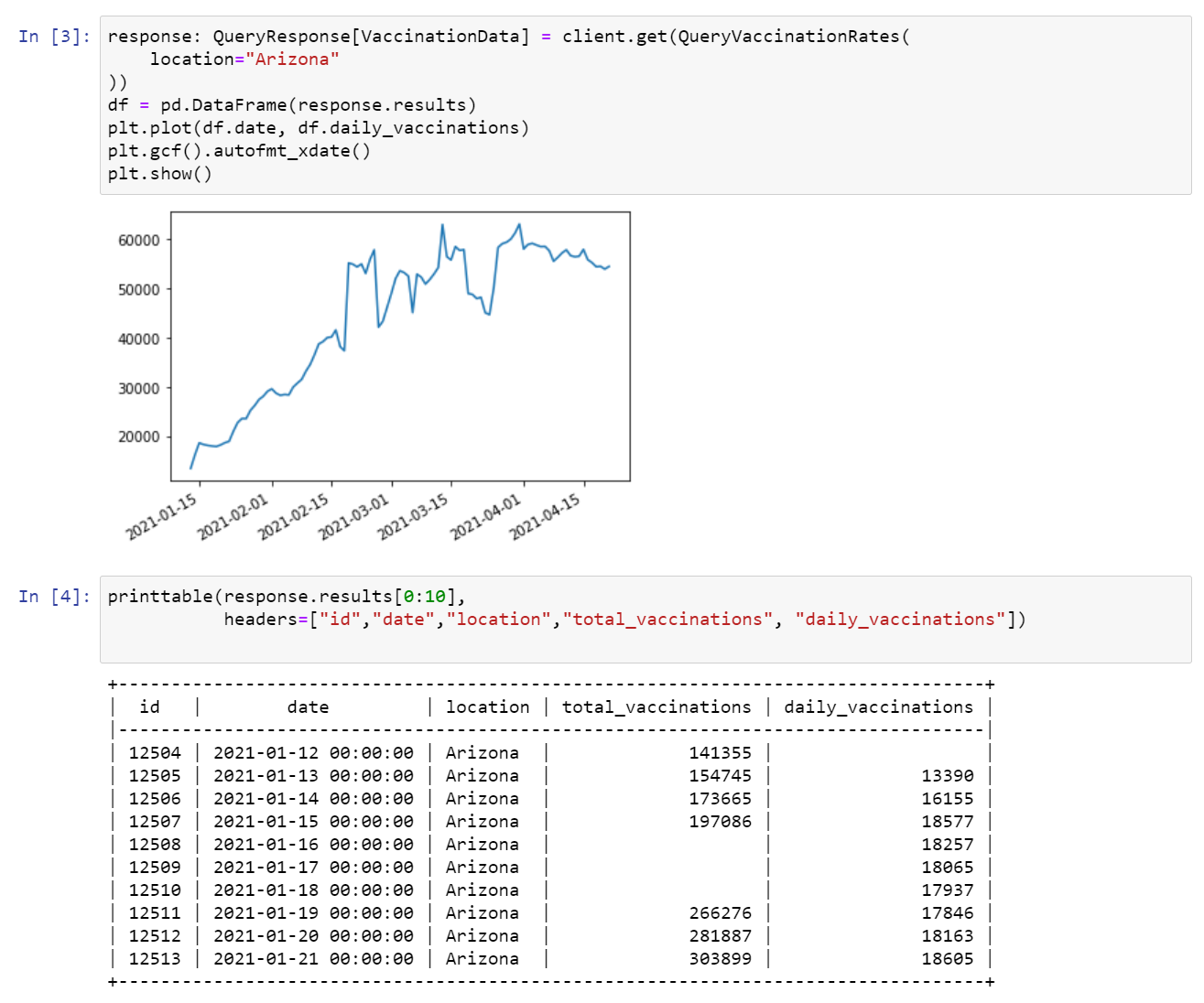This screenshot has width=1204, height=1003.
Task: Select the In [4]: prompt label
Action: 55,597
